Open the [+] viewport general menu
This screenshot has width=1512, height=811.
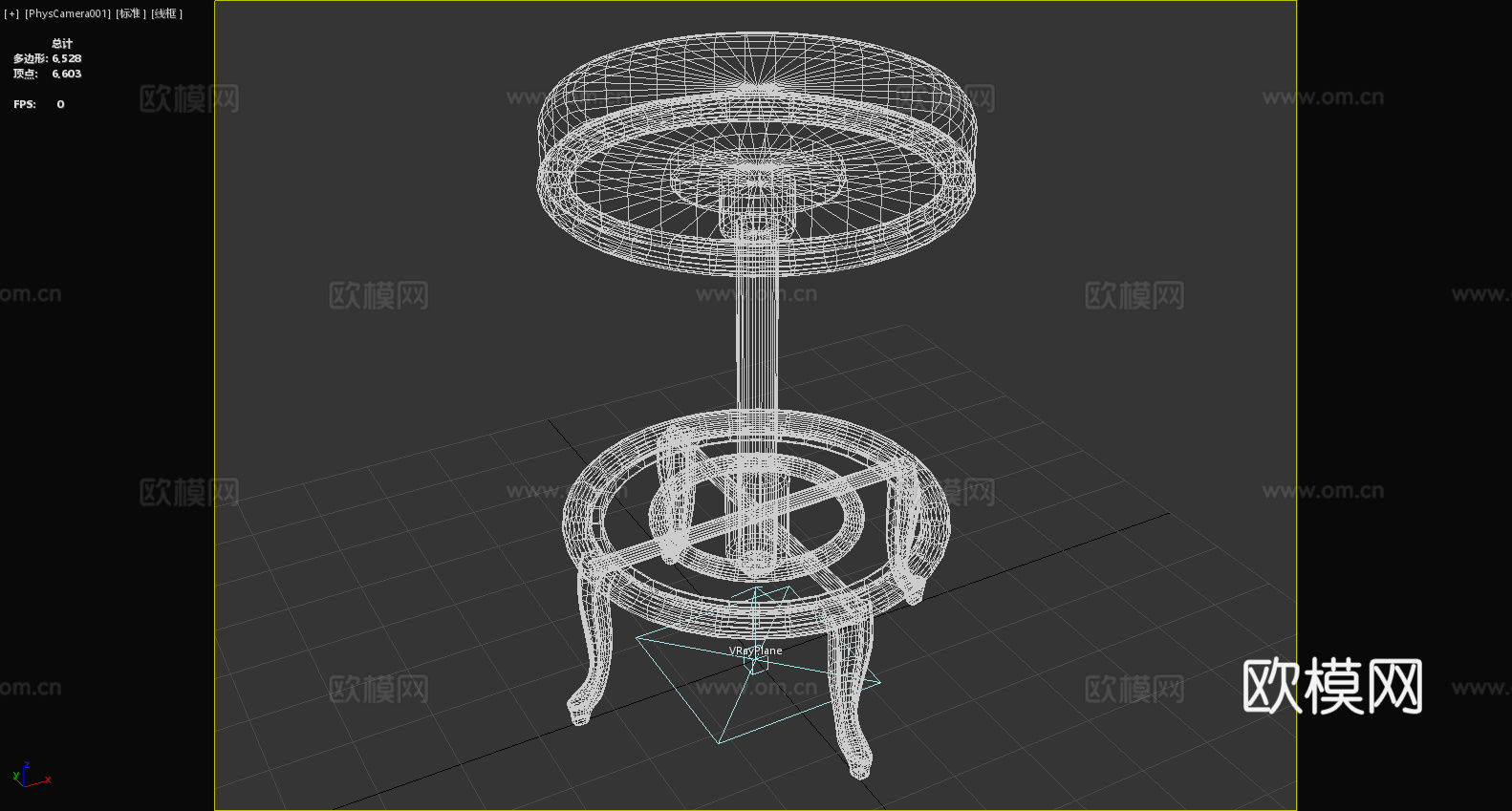coord(11,13)
